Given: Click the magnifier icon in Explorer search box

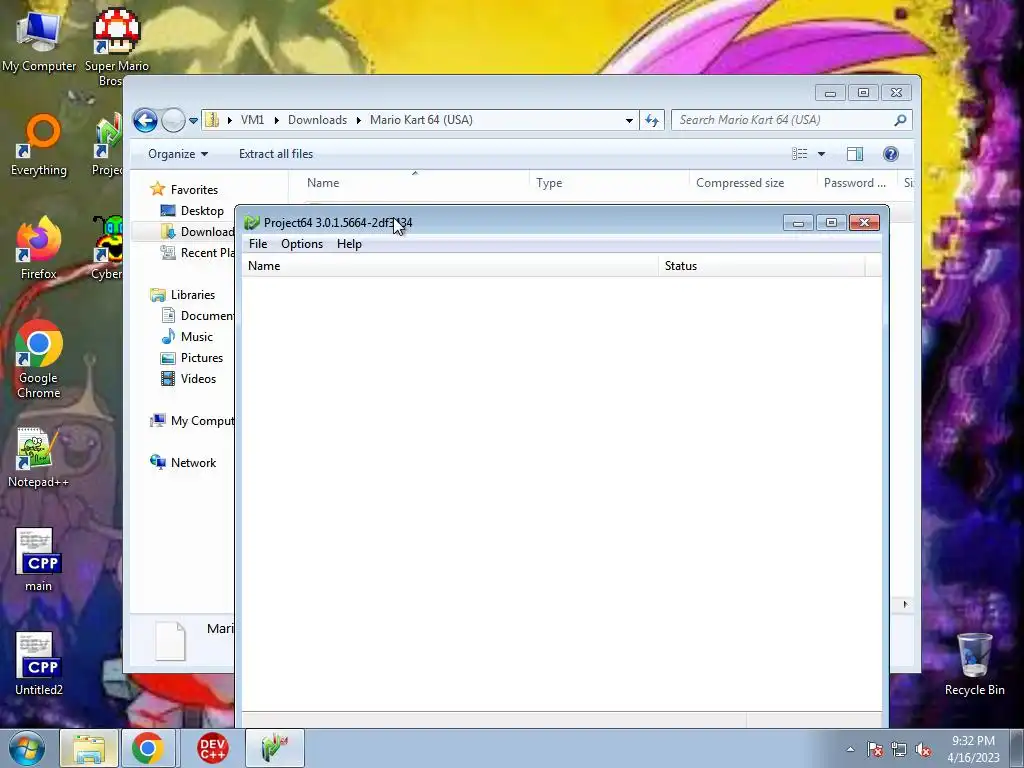Looking at the screenshot, I should click(901, 120).
